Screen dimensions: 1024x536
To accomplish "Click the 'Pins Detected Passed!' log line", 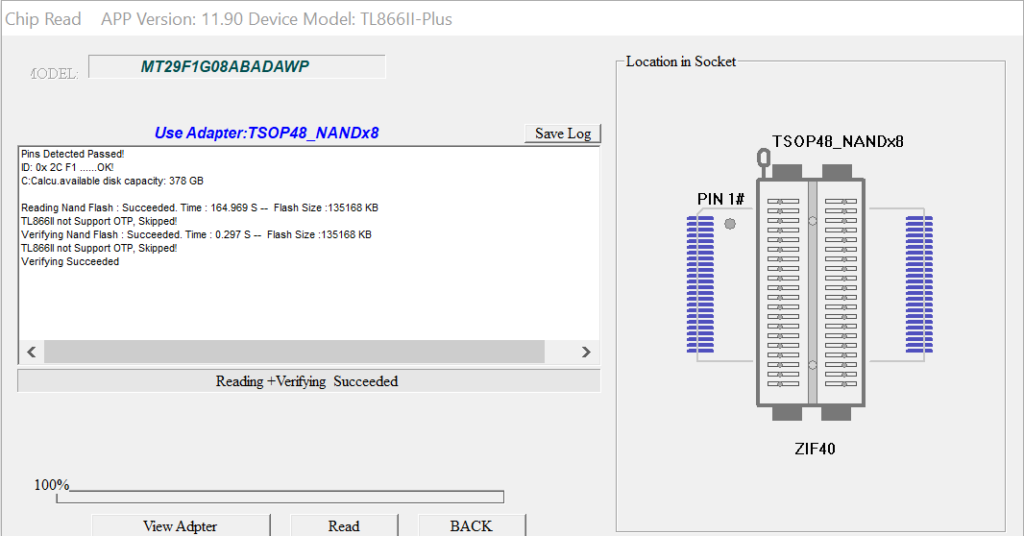I will click(x=72, y=154).
